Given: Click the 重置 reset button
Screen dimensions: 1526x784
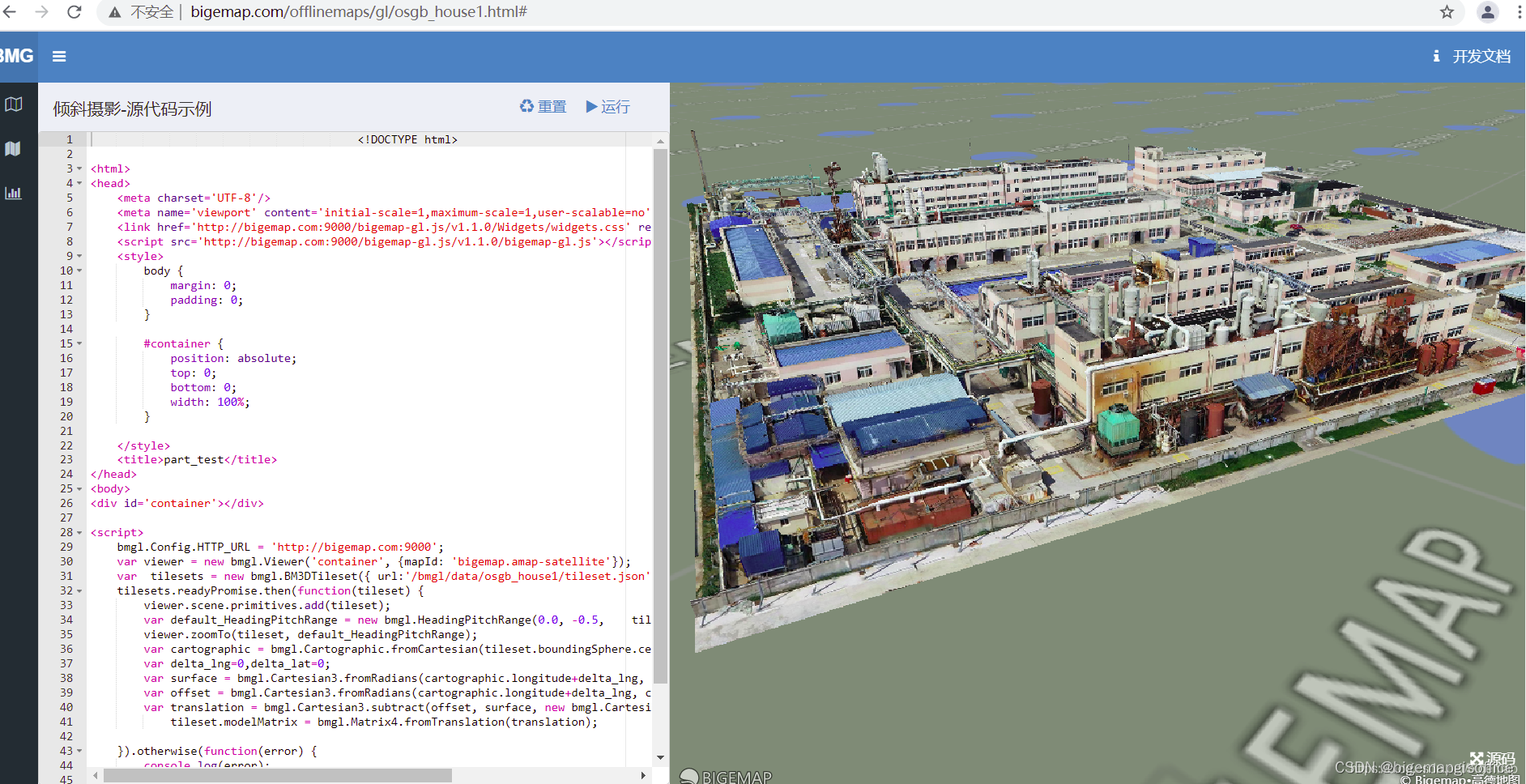Looking at the screenshot, I should pyautogui.click(x=543, y=107).
